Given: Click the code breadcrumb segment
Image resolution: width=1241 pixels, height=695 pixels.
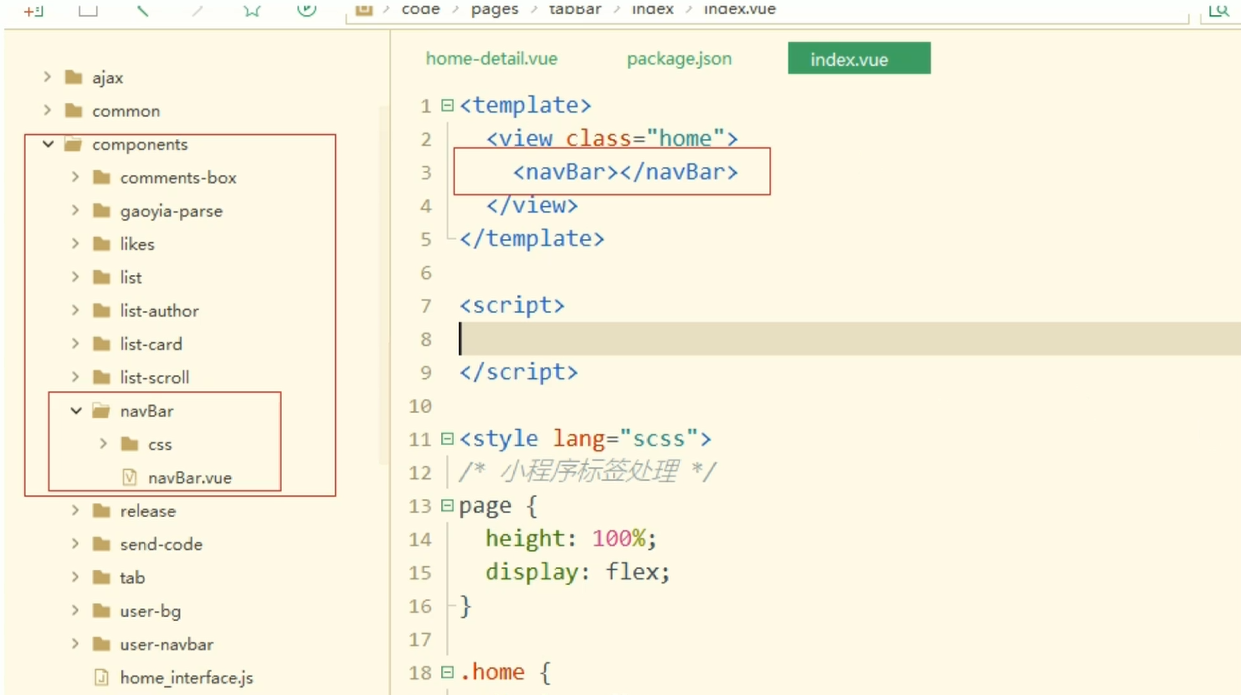Looking at the screenshot, I should pyautogui.click(x=420, y=9).
